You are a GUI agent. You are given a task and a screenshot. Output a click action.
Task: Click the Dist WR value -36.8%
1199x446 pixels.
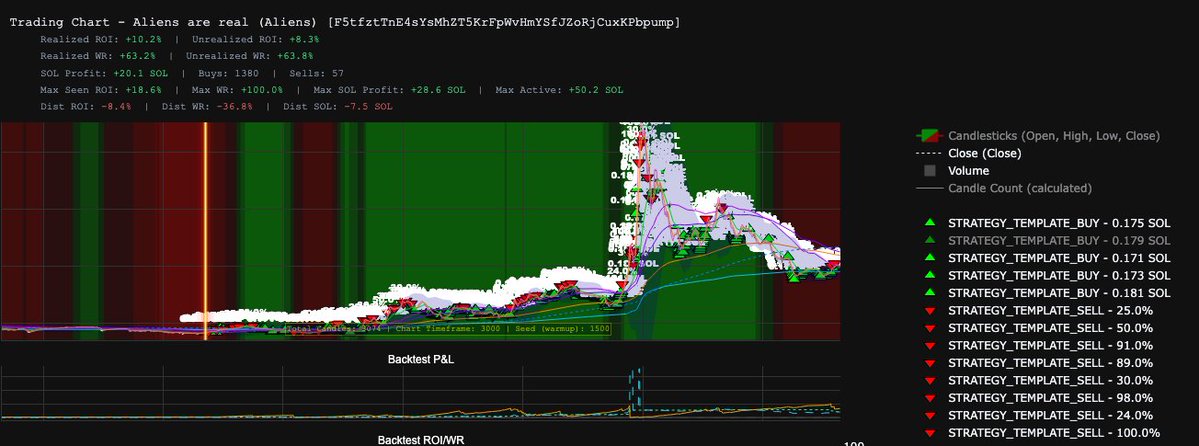pyautogui.click(x=234, y=106)
